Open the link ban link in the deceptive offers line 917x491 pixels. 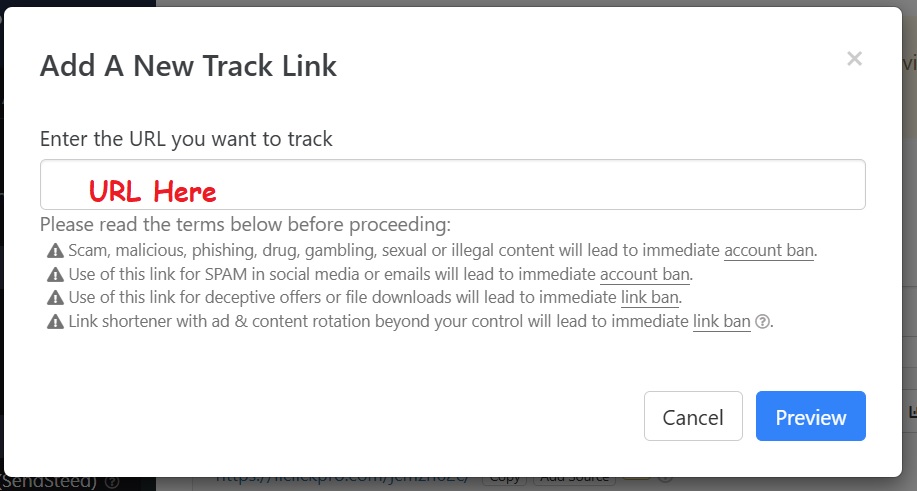pyautogui.click(x=650, y=298)
